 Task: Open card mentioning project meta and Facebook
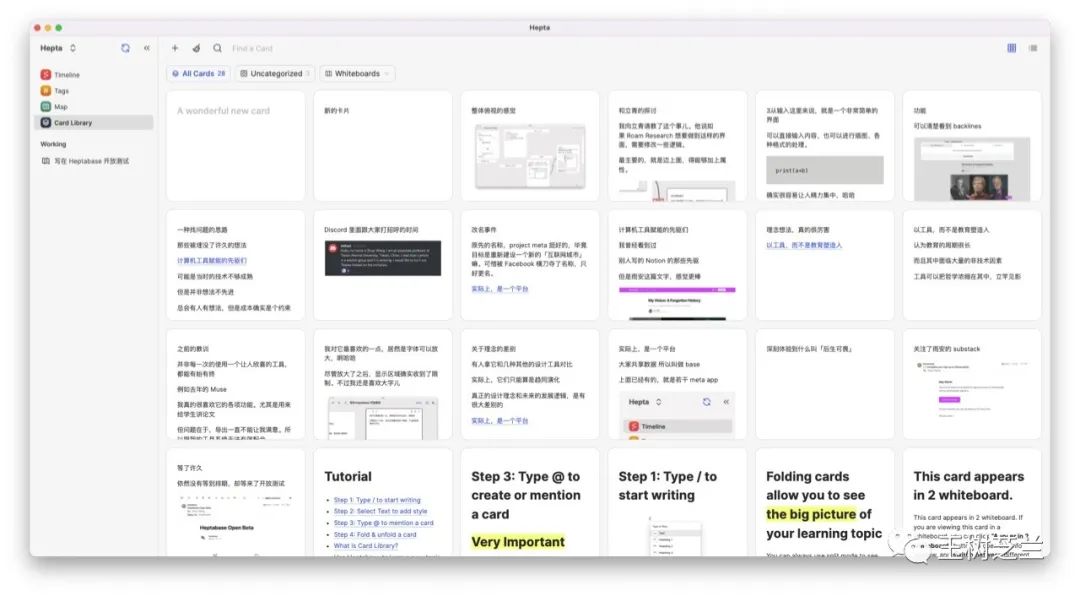coord(530,265)
